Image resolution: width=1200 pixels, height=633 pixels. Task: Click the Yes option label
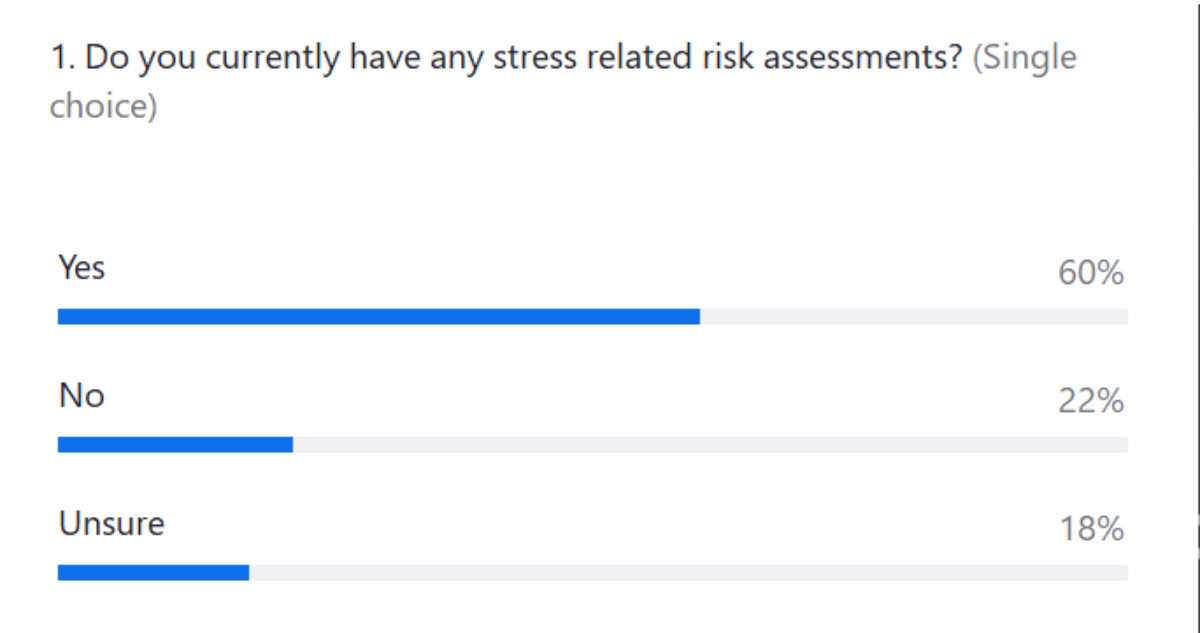81,268
